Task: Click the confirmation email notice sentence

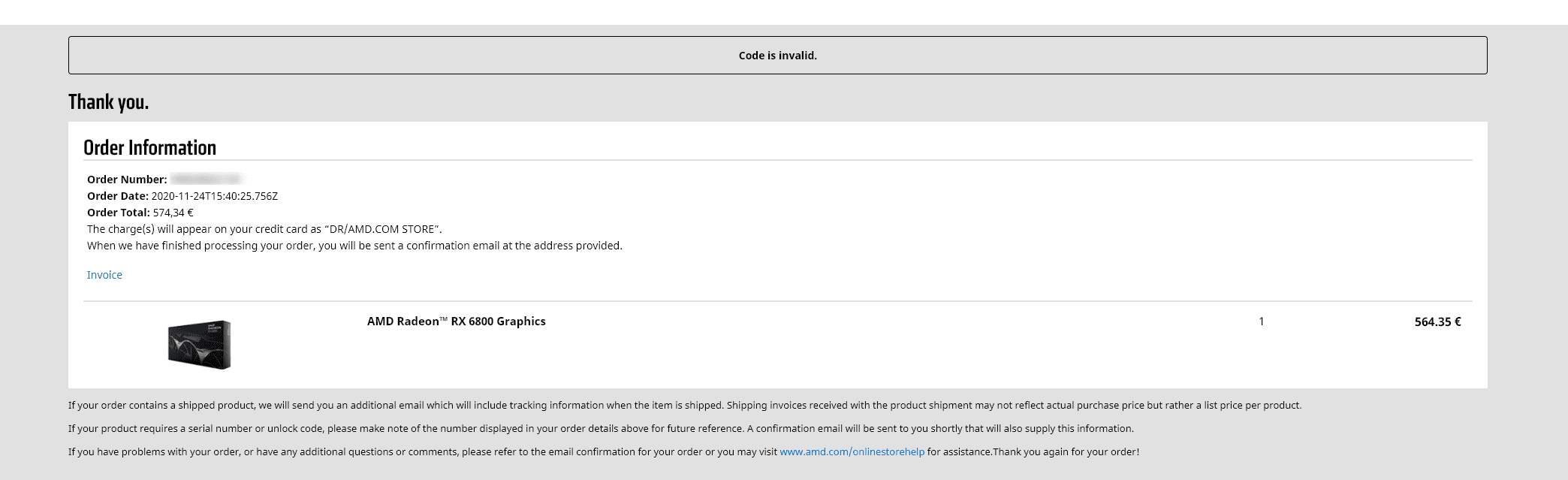Action: click(354, 246)
